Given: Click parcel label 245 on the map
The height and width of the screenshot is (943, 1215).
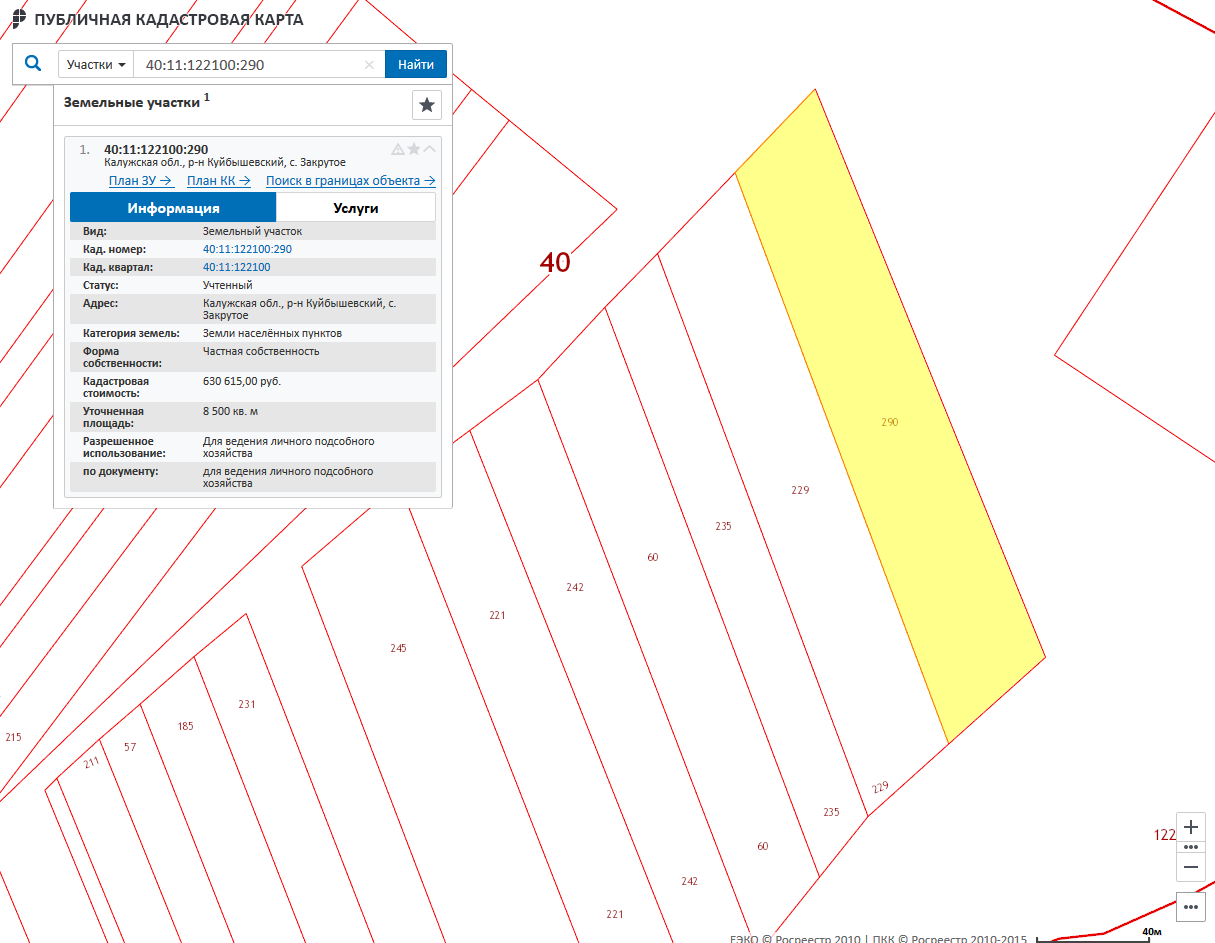Looking at the screenshot, I should coord(398,648).
